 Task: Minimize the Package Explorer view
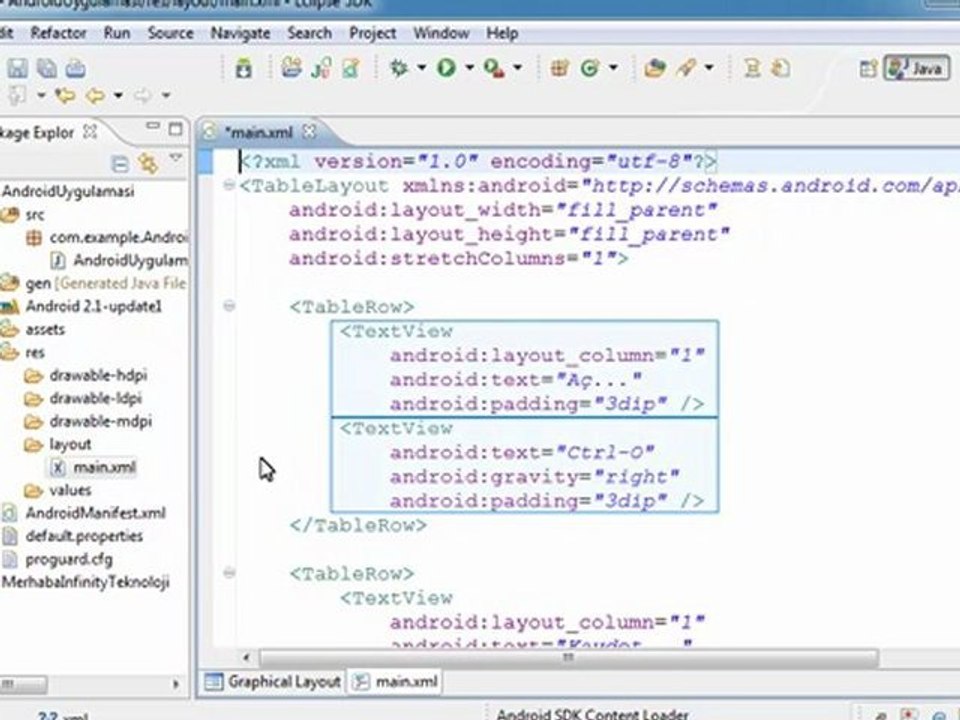coord(152,126)
